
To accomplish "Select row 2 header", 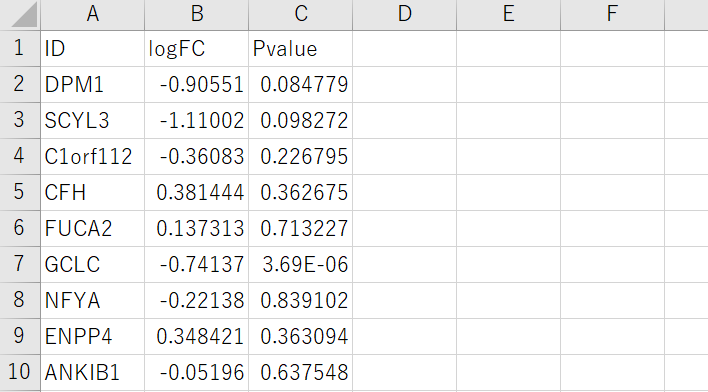I will pos(20,84).
